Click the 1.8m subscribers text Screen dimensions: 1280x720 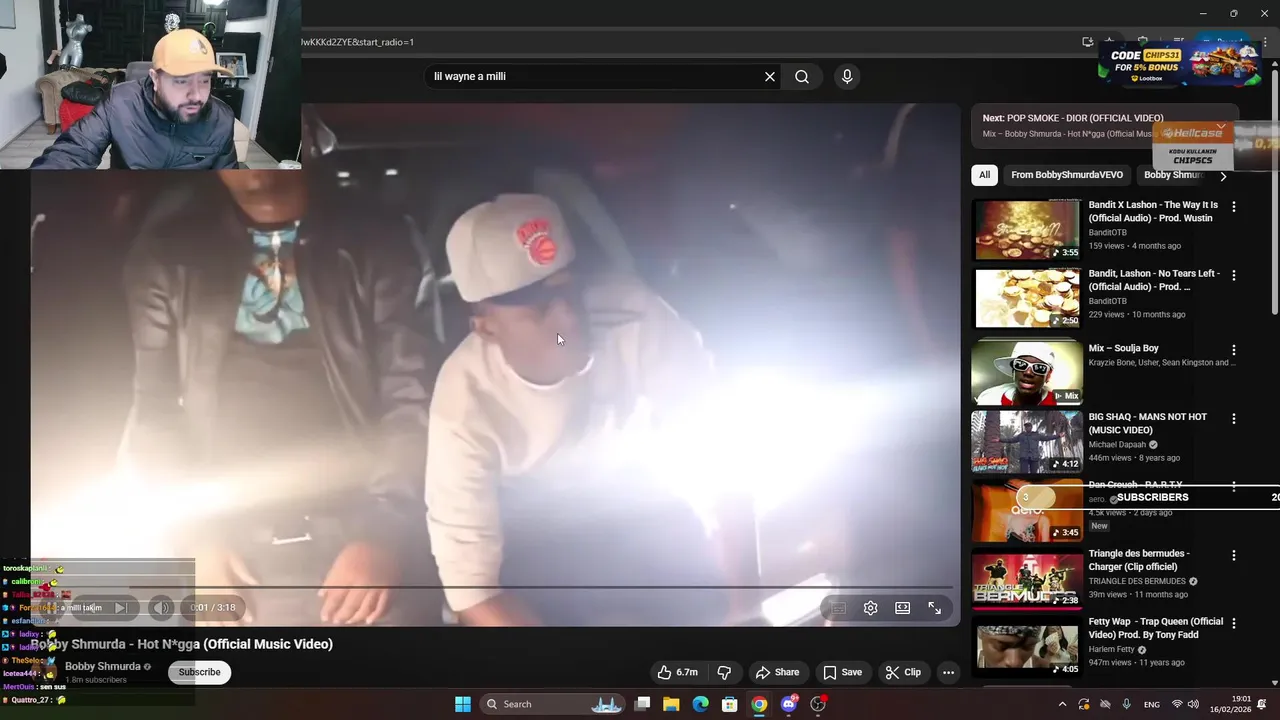(96, 680)
